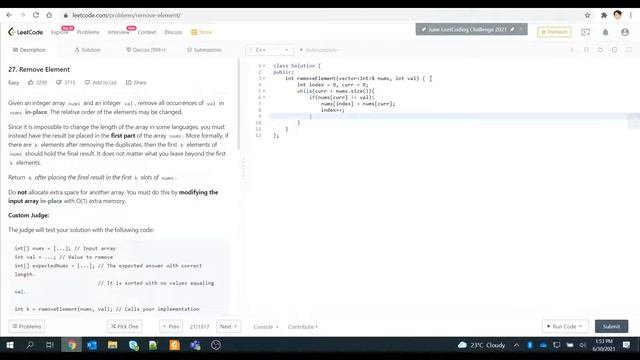This screenshot has width=640, height=360.
Task: Open Interview in the top navigation
Action: pyautogui.click(x=118, y=32)
